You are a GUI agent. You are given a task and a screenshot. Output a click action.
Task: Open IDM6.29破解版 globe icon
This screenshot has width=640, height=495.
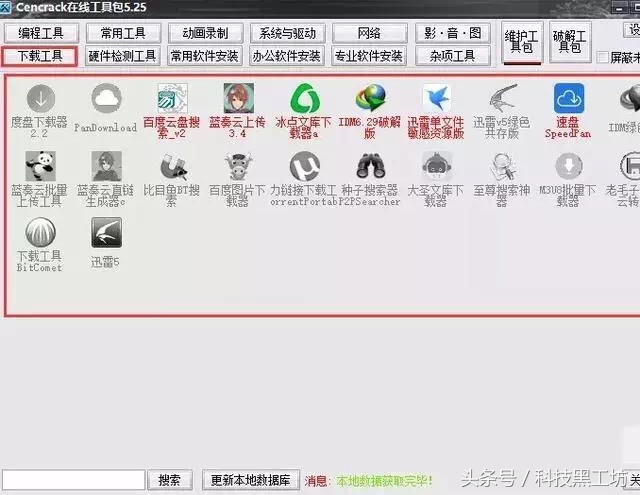371,98
